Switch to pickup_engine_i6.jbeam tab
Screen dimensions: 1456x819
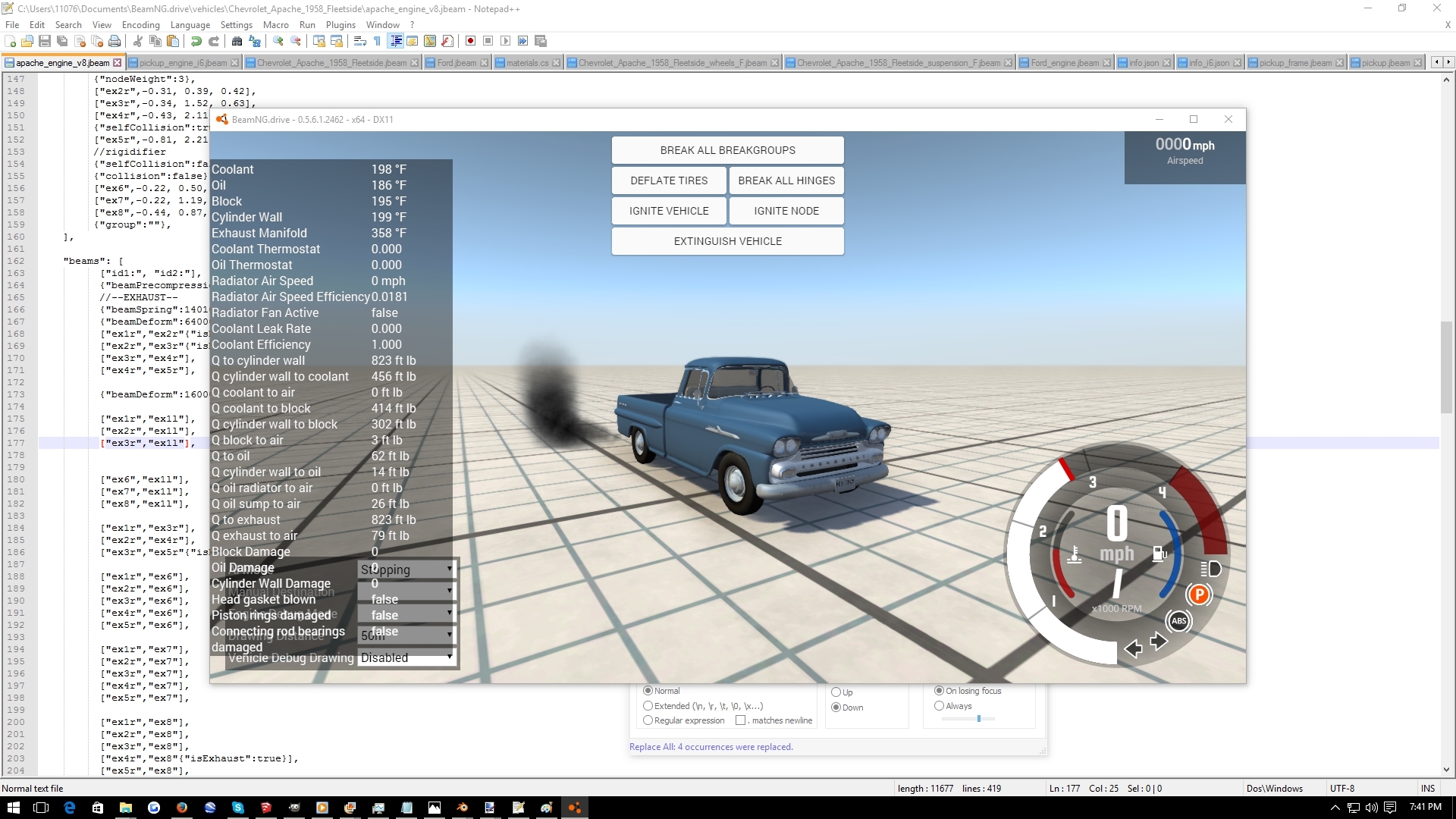click(x=183, y=63)
